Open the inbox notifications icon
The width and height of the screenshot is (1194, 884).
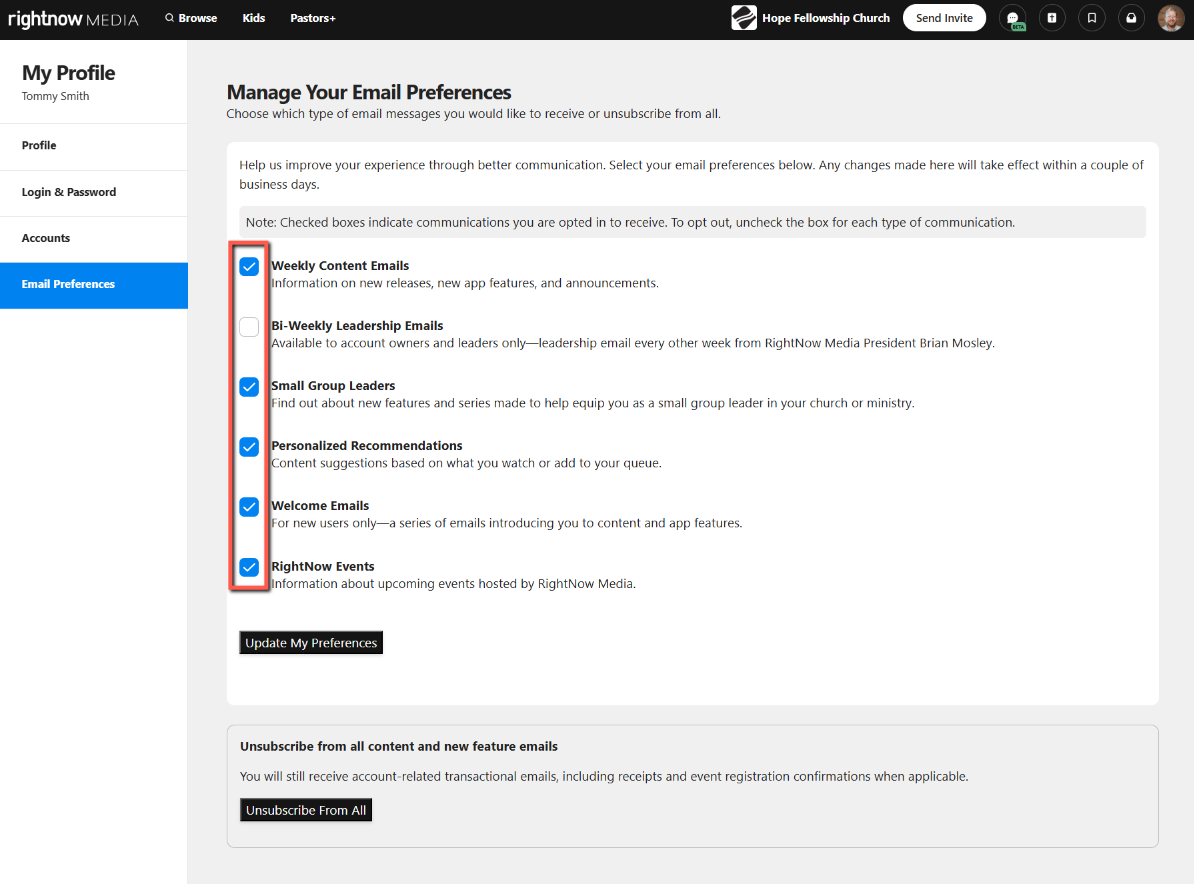click(1131, 18)
